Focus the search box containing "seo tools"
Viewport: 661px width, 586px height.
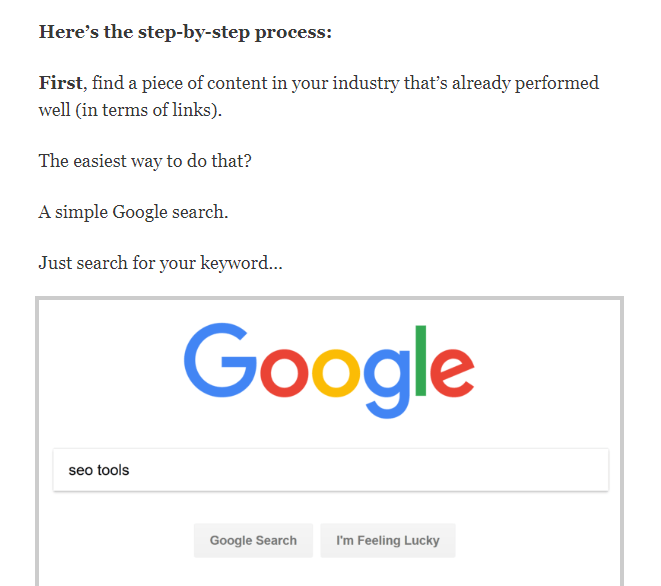point(330,470)
